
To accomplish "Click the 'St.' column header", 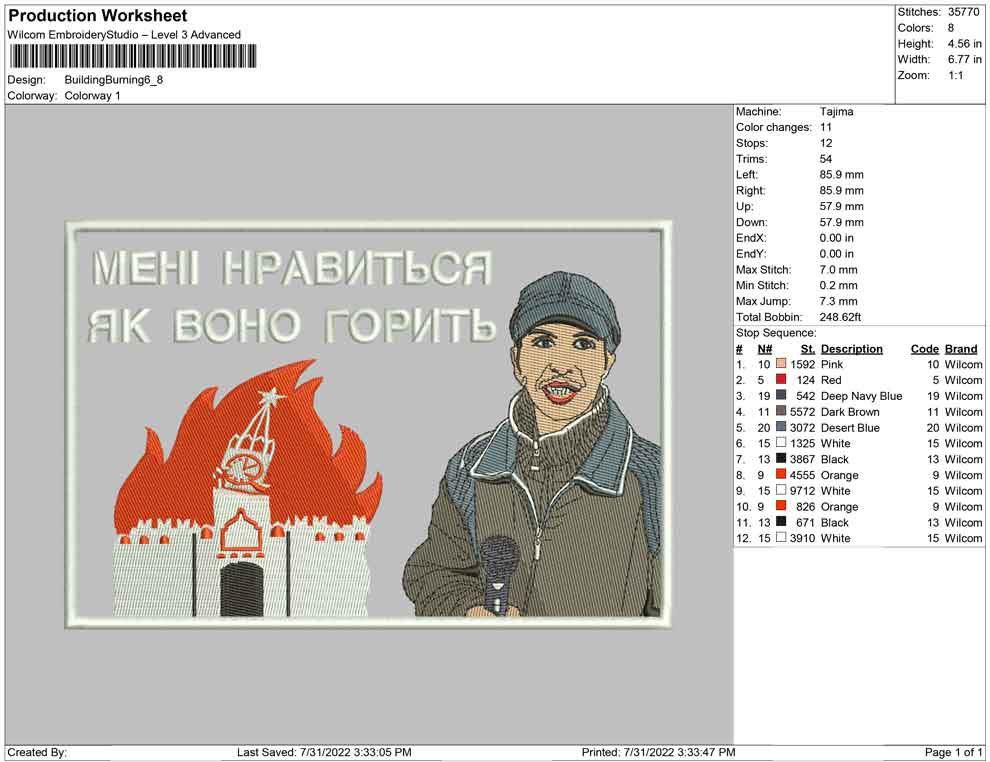I will (x=808, y=348).
